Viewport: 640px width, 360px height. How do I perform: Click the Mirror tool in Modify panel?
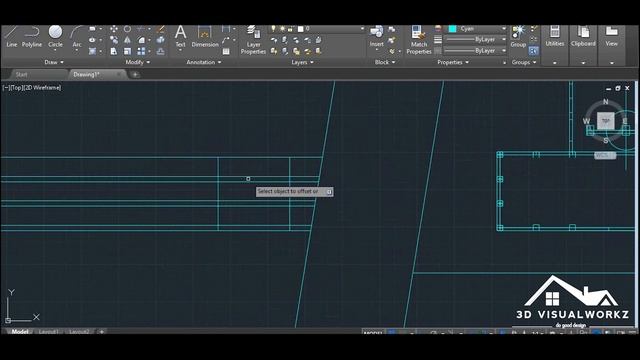point(127,40)
